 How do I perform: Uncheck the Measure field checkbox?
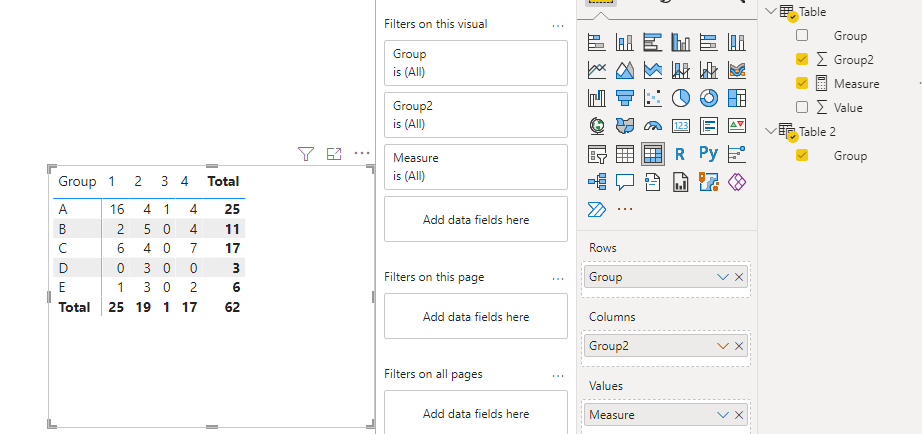[802, 84]
